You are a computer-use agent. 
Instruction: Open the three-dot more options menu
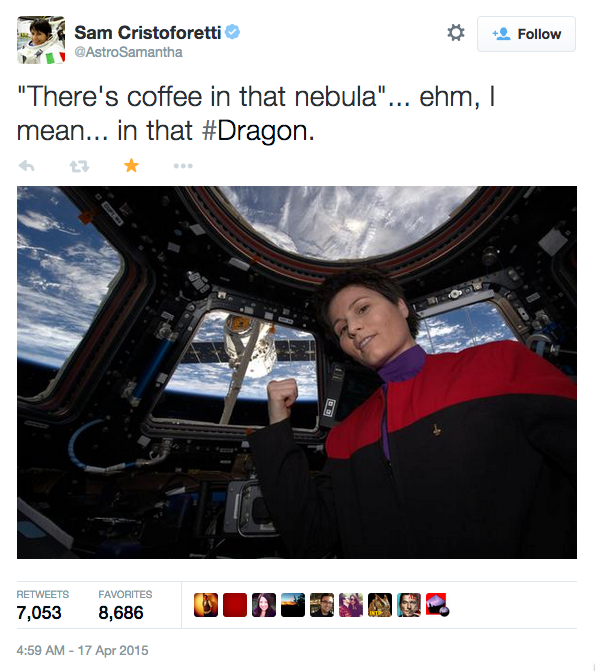(x=183, y=166)
